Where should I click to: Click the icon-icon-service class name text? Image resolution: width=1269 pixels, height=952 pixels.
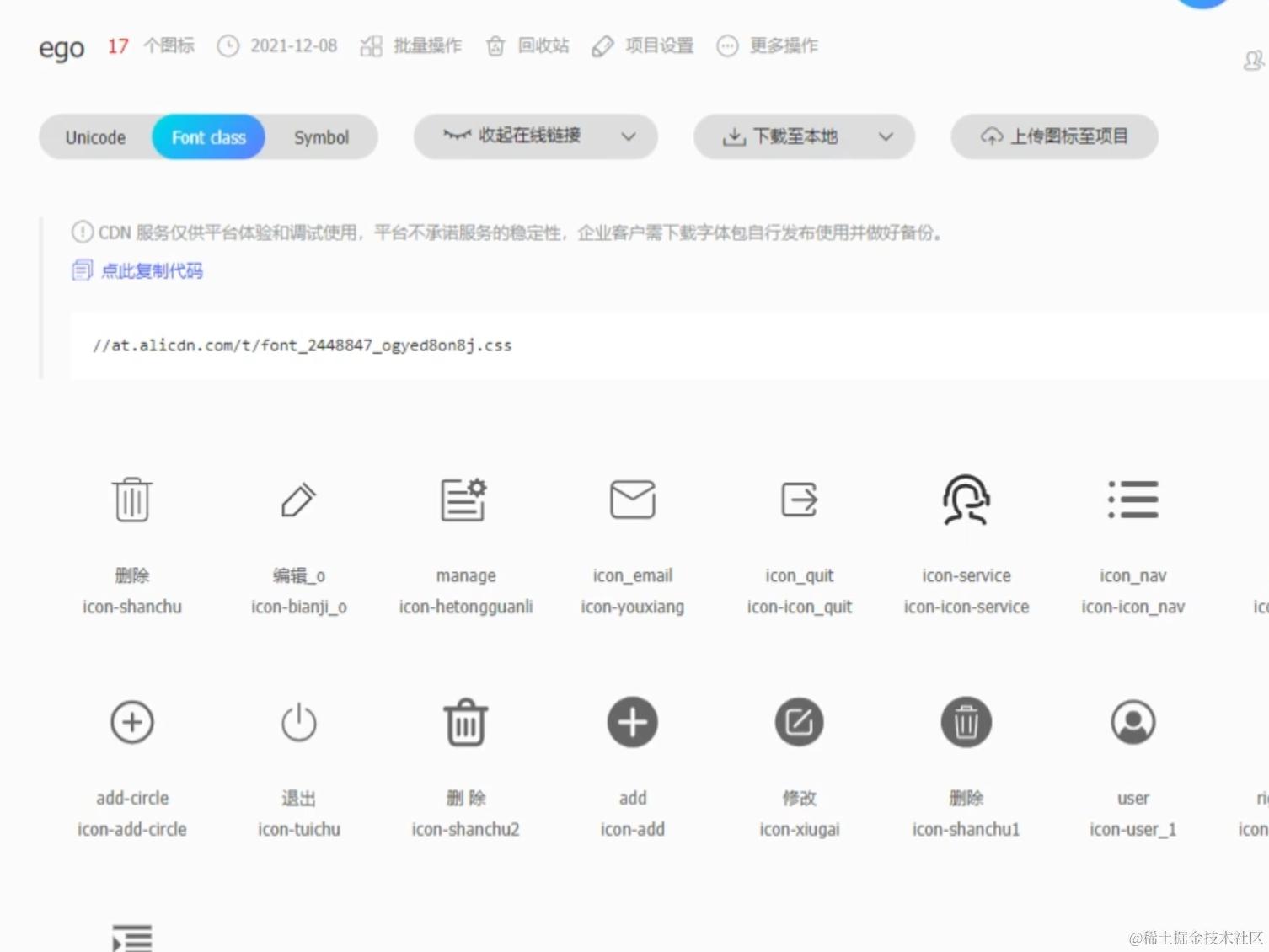[966, 607]
